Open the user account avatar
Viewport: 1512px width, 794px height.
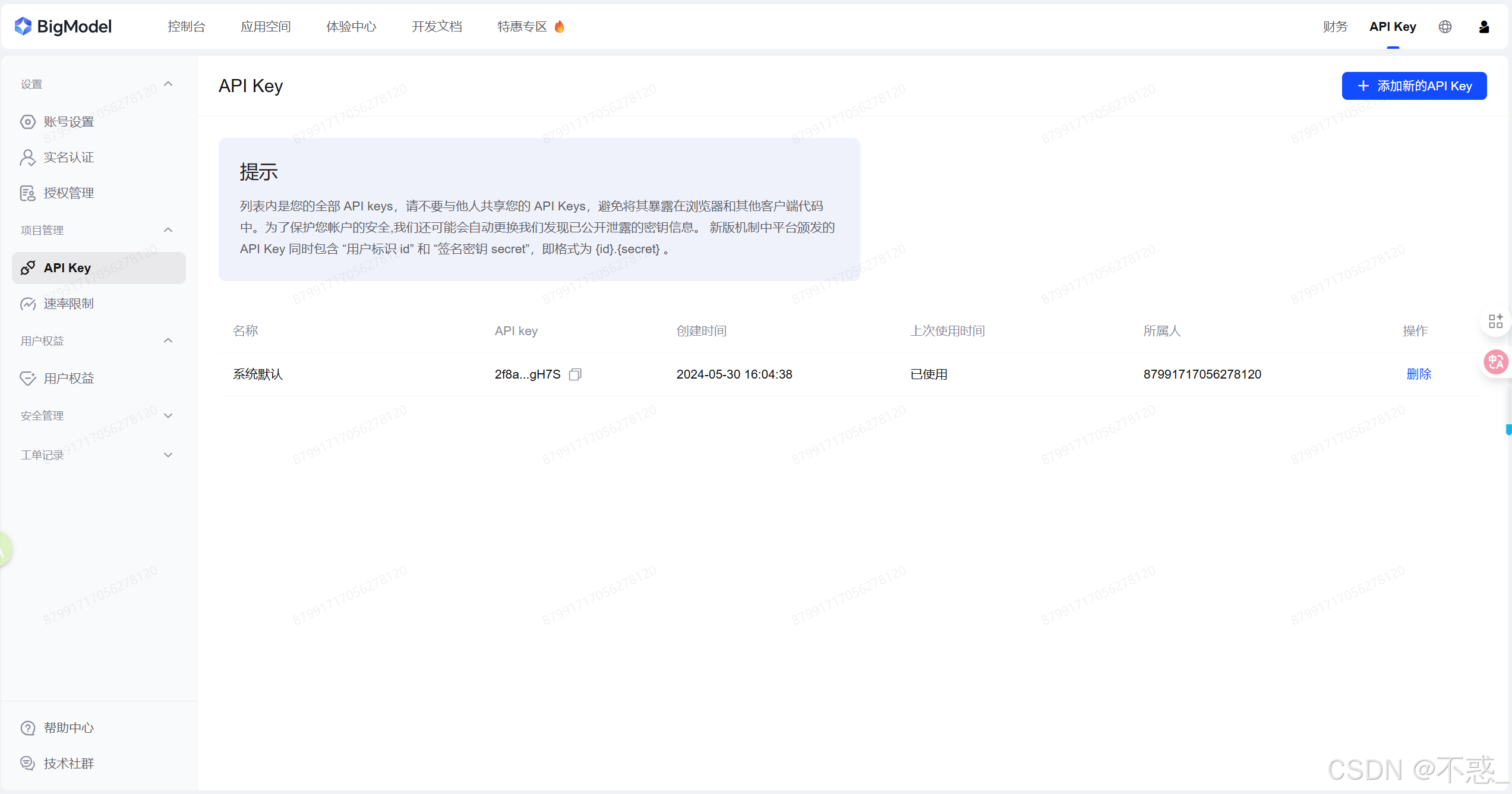(1483, 26)
